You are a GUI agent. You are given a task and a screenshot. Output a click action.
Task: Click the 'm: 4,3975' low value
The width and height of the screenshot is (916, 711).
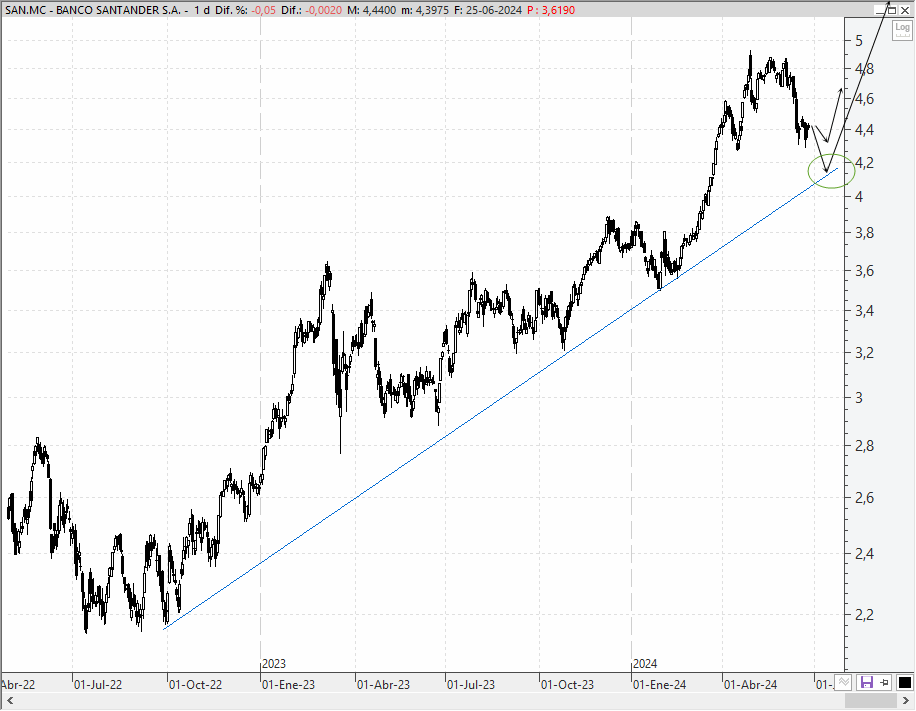[425, 10]
